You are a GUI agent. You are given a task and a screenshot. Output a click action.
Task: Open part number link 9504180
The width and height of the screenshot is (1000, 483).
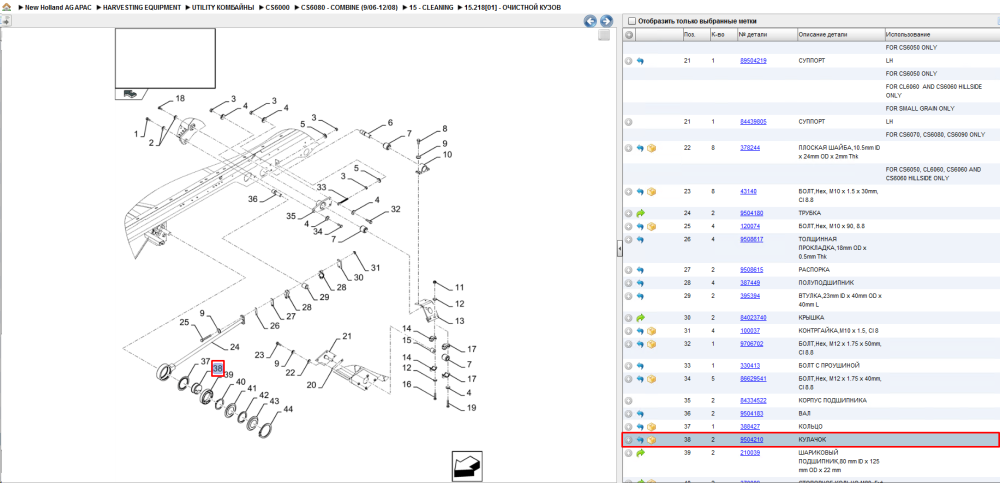(751, 213)
